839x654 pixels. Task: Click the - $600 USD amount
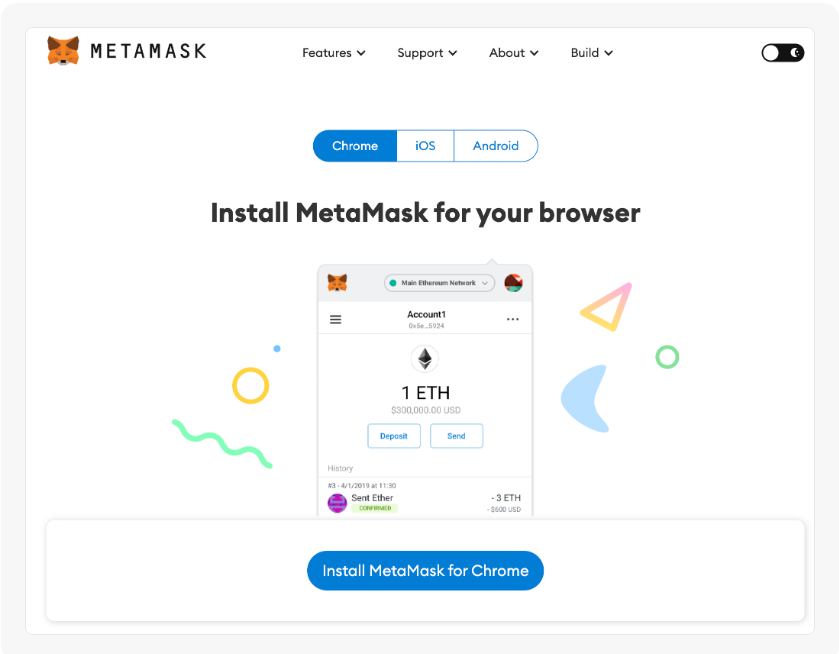click(504, 509)
